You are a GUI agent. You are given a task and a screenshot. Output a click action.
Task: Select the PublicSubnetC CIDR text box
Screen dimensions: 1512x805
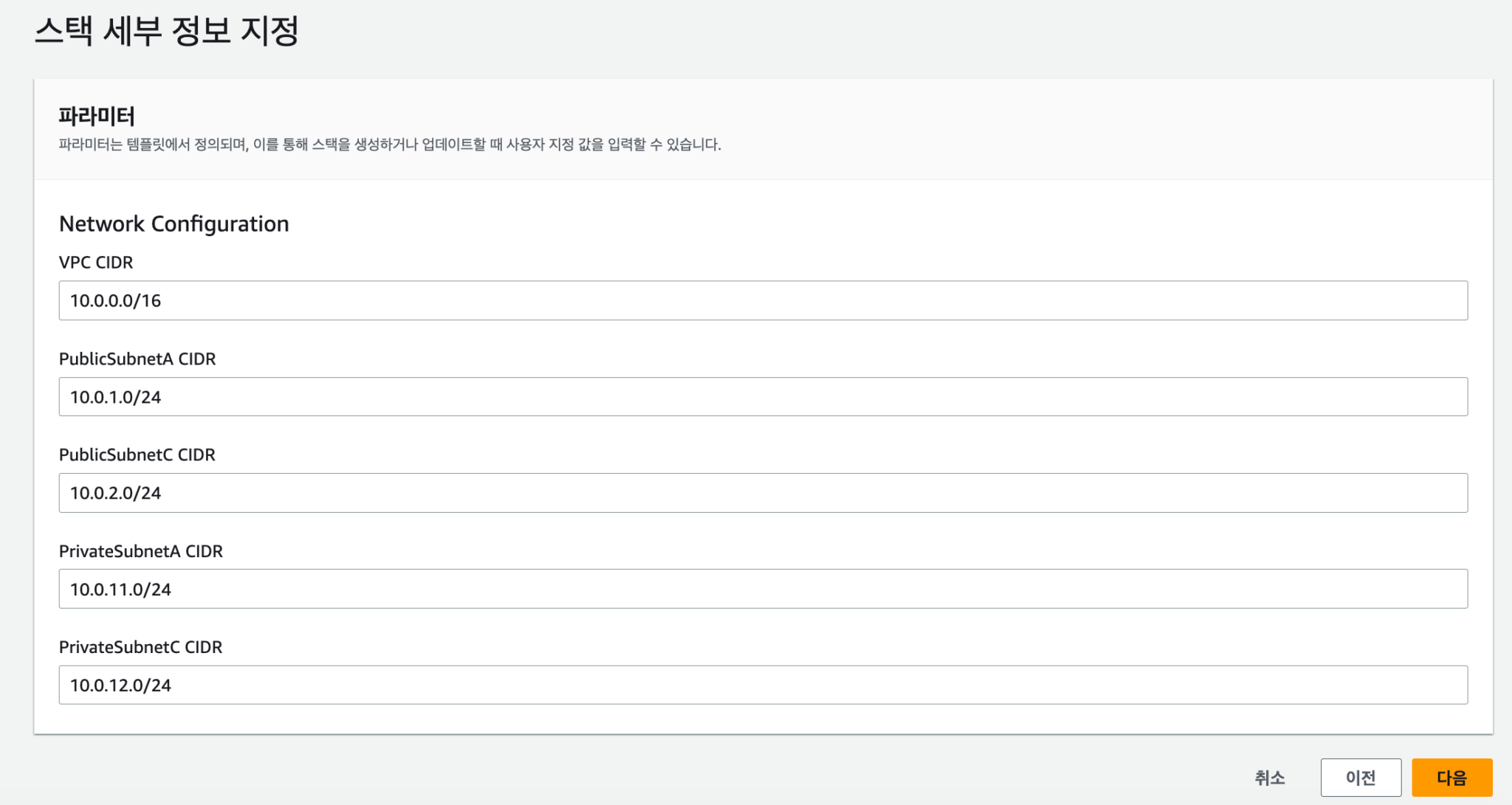763,493
